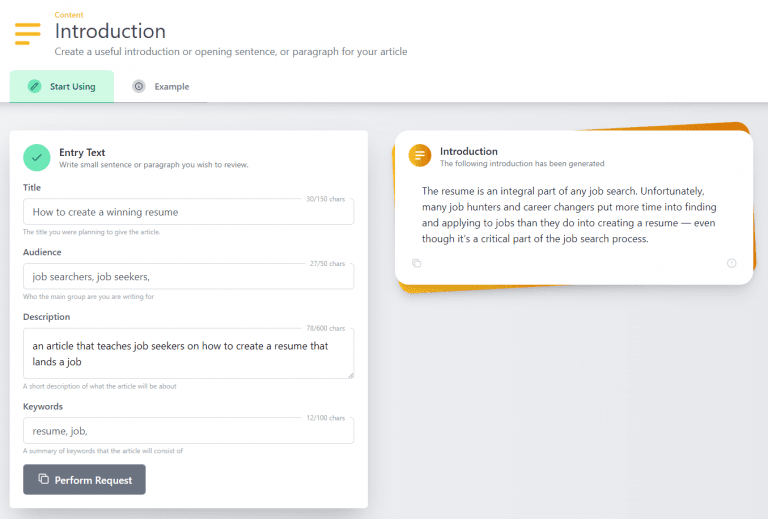Viewport: 768px width, 519px height.
Task: Switch to the Start Using tab
Action: click(x=62, y=87)
